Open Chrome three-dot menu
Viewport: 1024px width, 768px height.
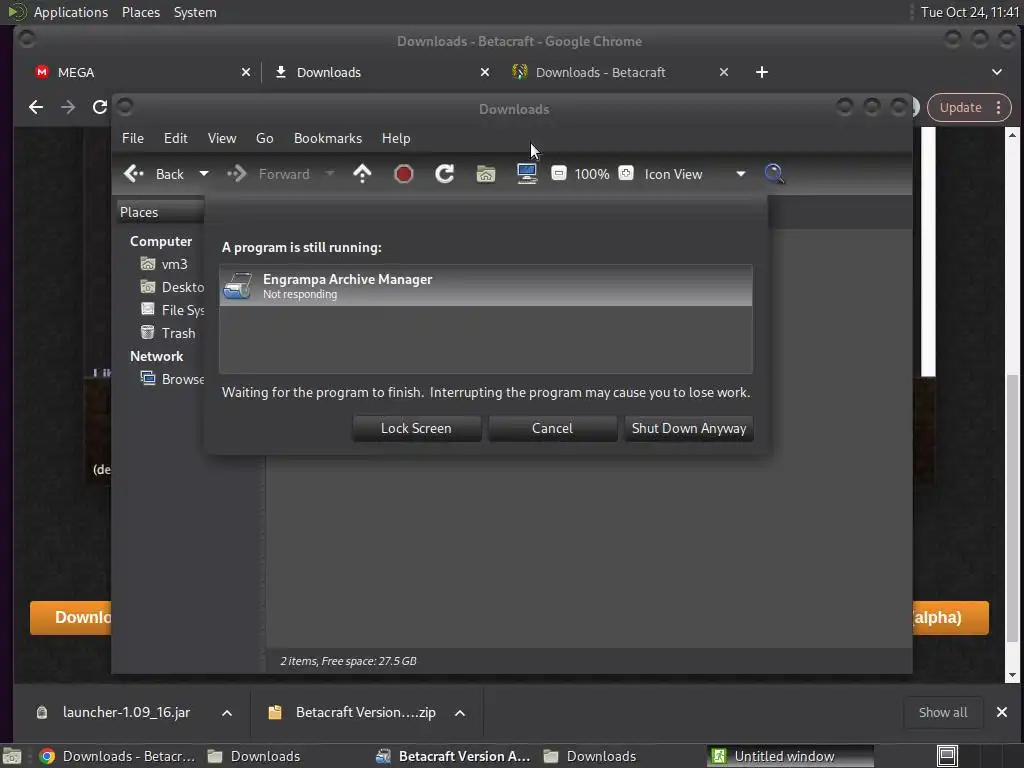click(x=999, y=108)
